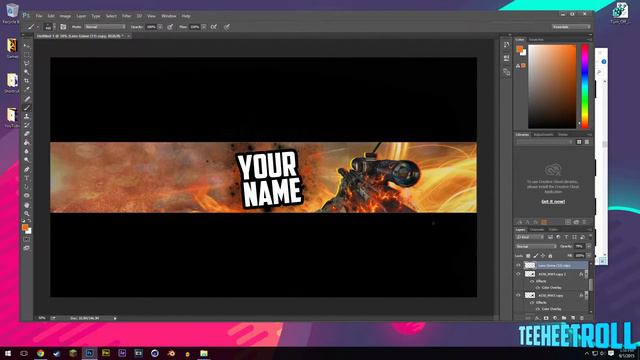Select the Horizontal Type tool
The height and width of the screenshot is (360, 640).
[x=27, y=178]
